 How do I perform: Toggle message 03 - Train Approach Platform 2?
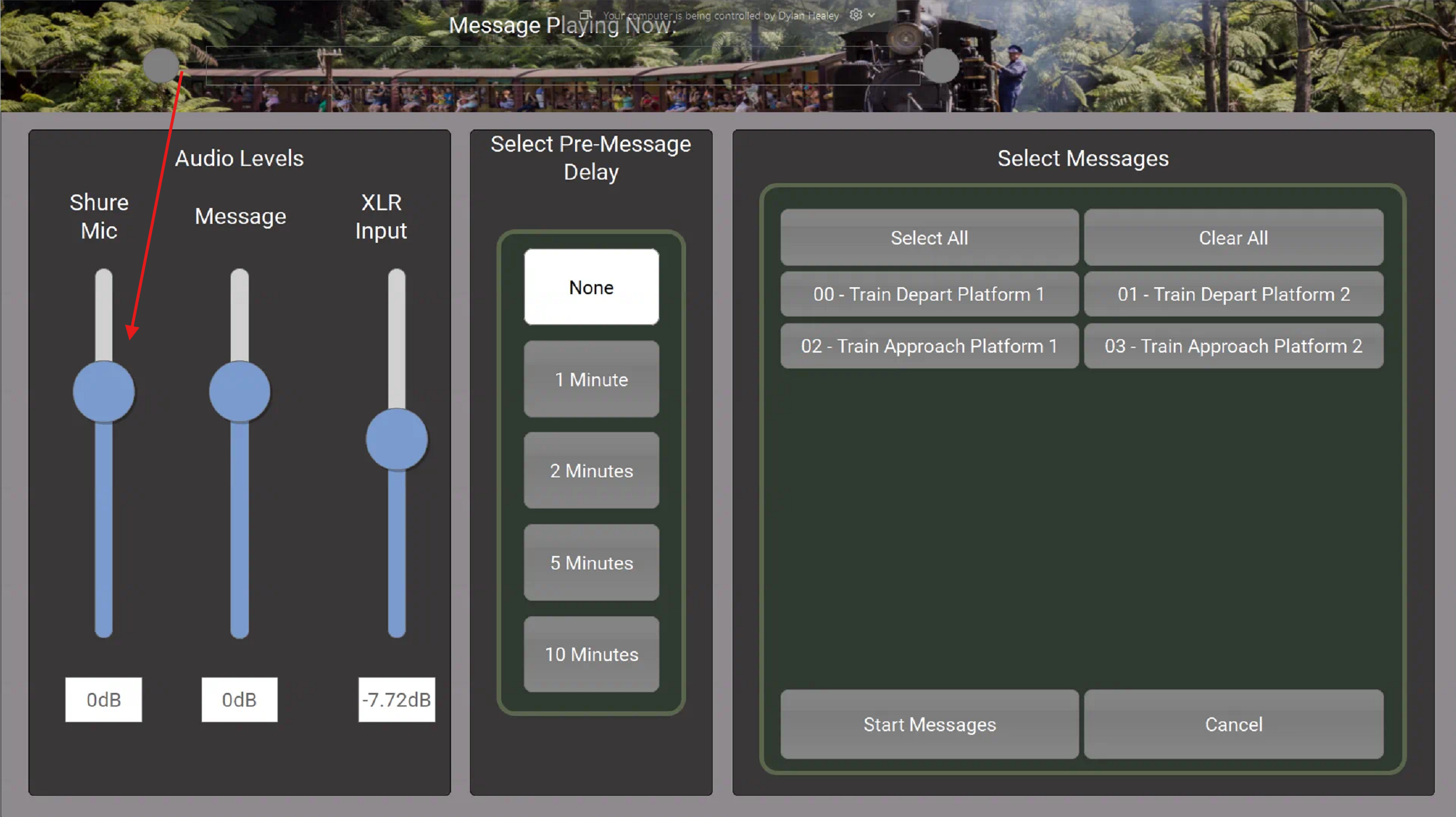coord(1233,346)
